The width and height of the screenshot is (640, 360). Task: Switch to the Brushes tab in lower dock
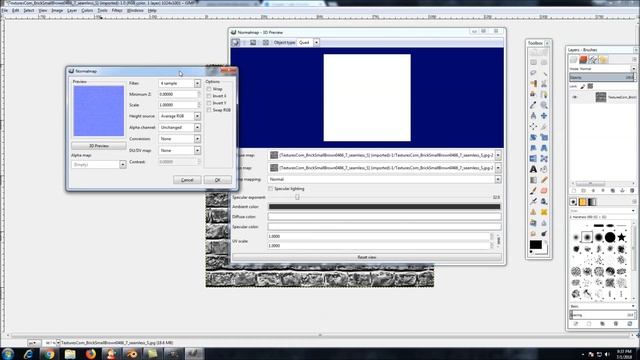tap(573, 202)
